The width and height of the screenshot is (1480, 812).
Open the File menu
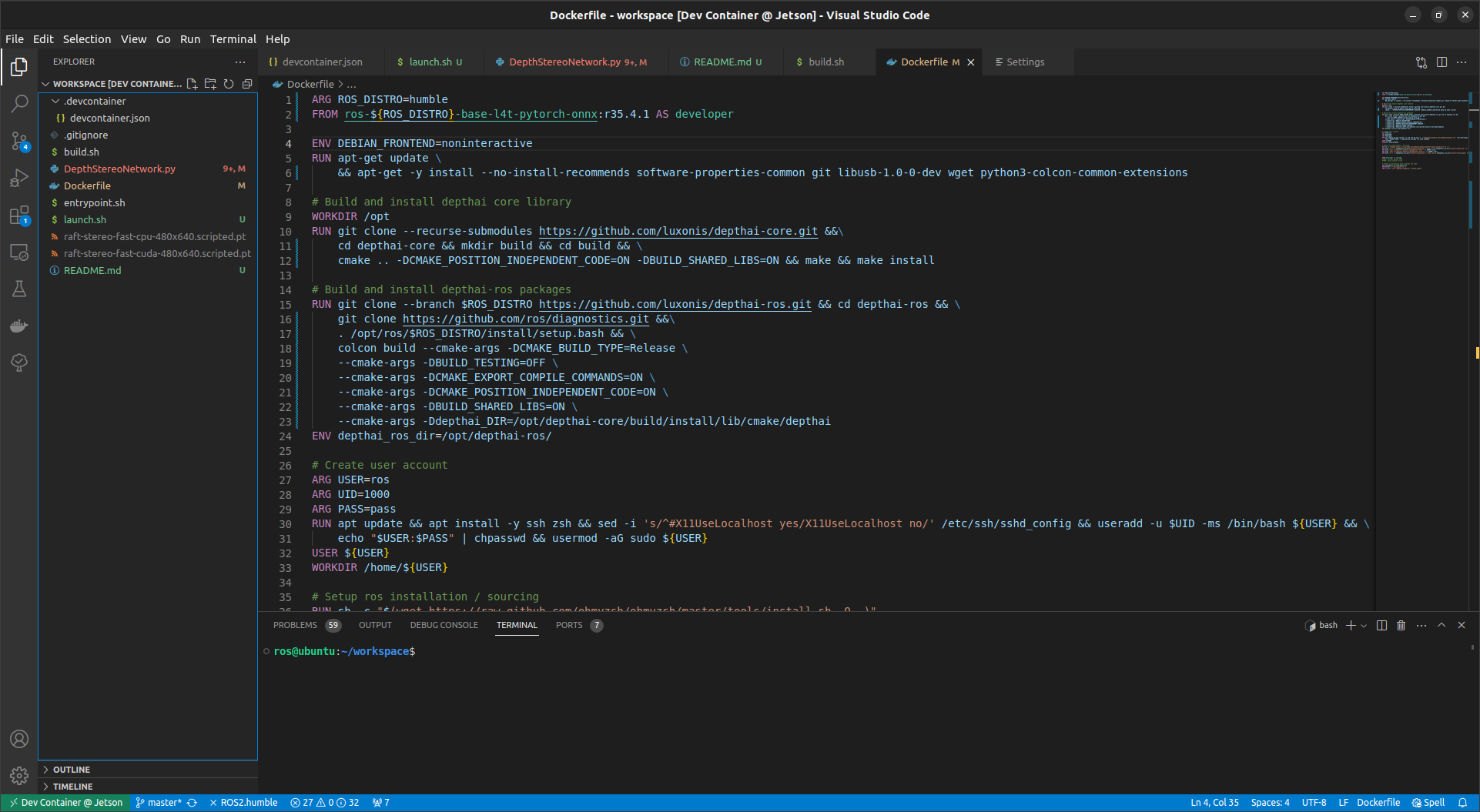[x=15, y=39]
